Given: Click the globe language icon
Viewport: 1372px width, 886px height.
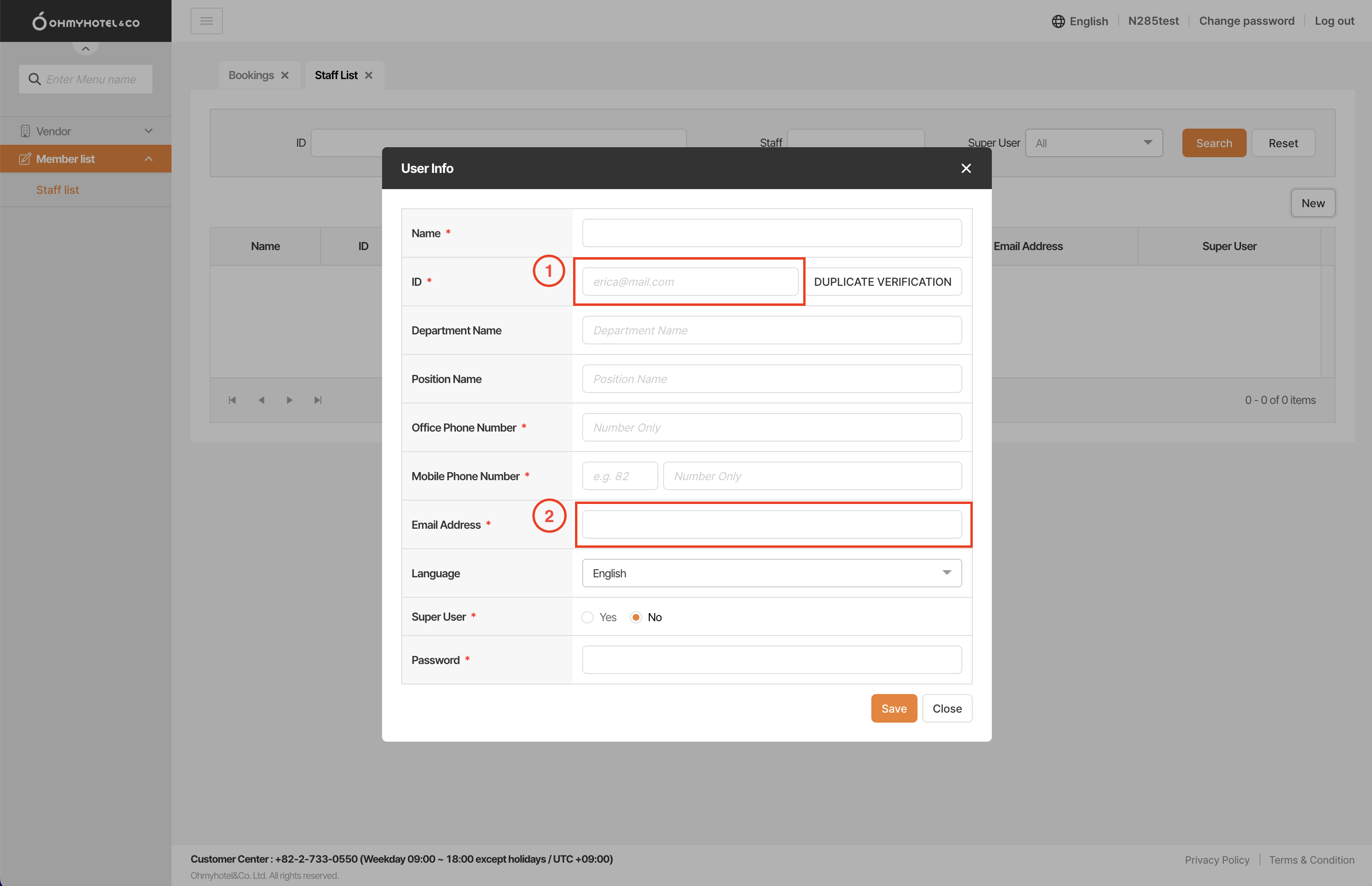Looking at the screenshot, I should (x=1058, y=21).
